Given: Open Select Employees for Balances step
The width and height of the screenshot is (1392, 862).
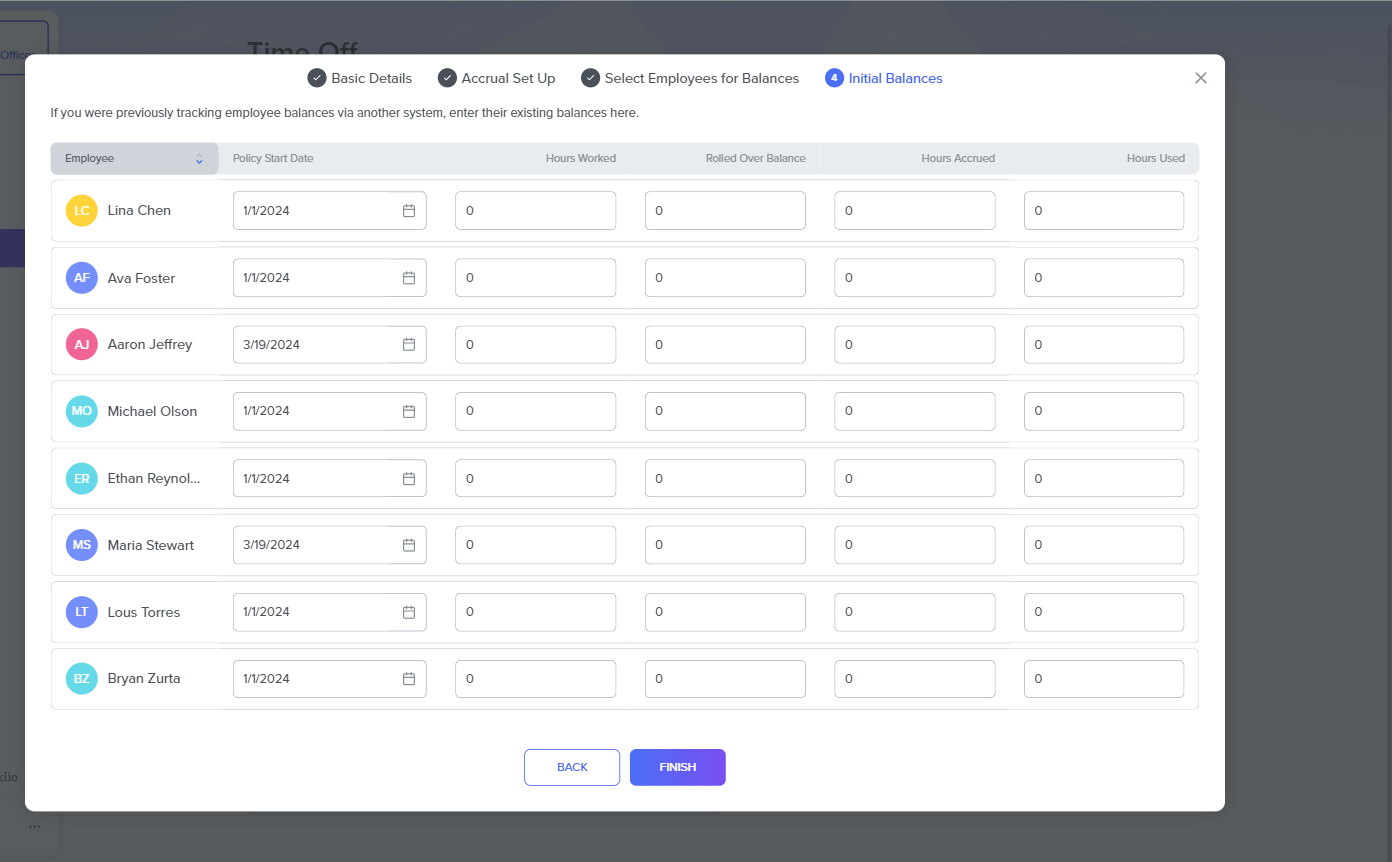Looking at the screenshot, I should click(690, 78).
